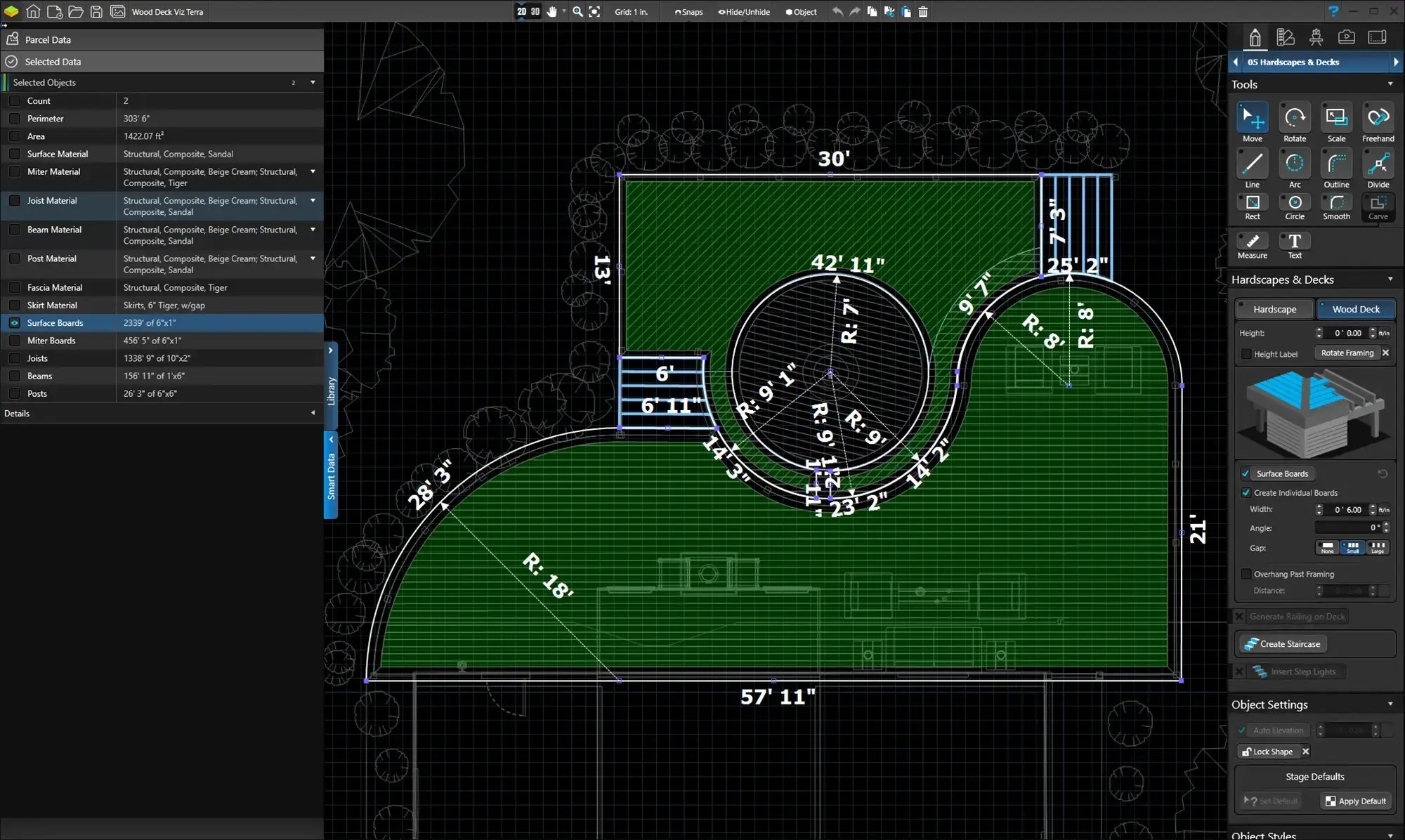This screenshot has height=840, width=1405.
Task: Open the Library side tab
Action: tap(331, 386)
